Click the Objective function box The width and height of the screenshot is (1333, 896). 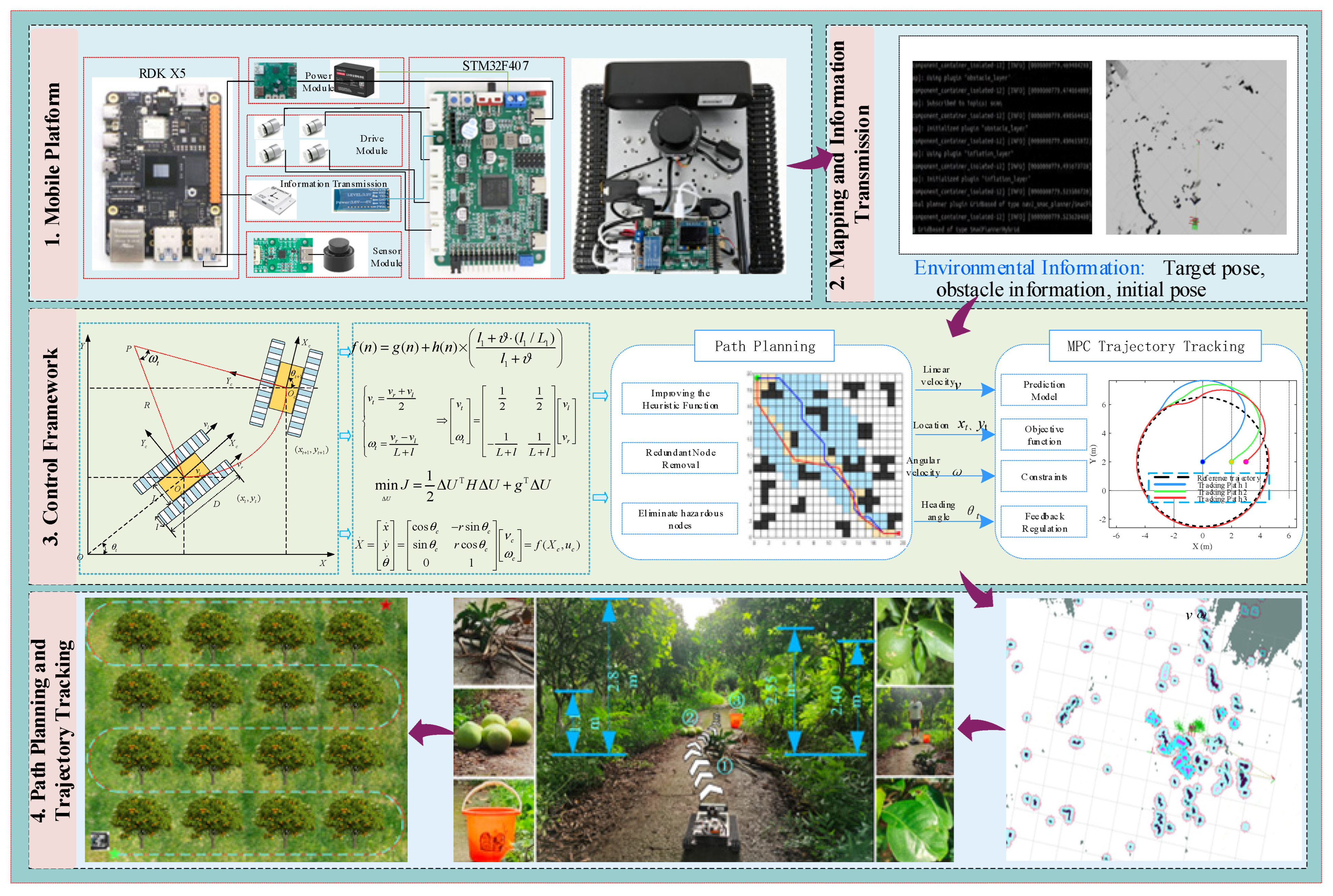(1044, 435)
